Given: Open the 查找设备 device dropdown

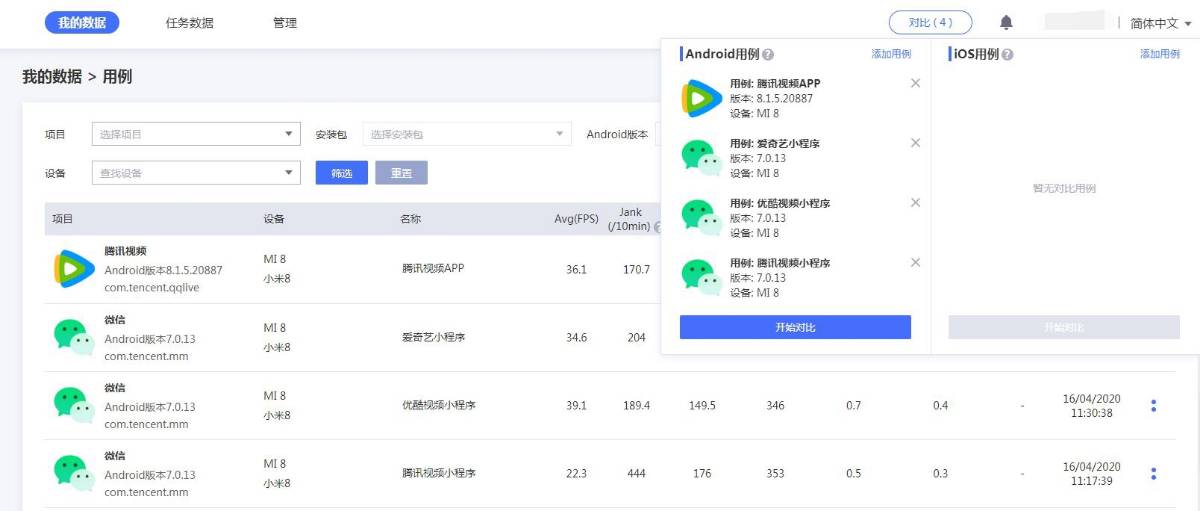Looking at the screenshot, I should 196,173.
